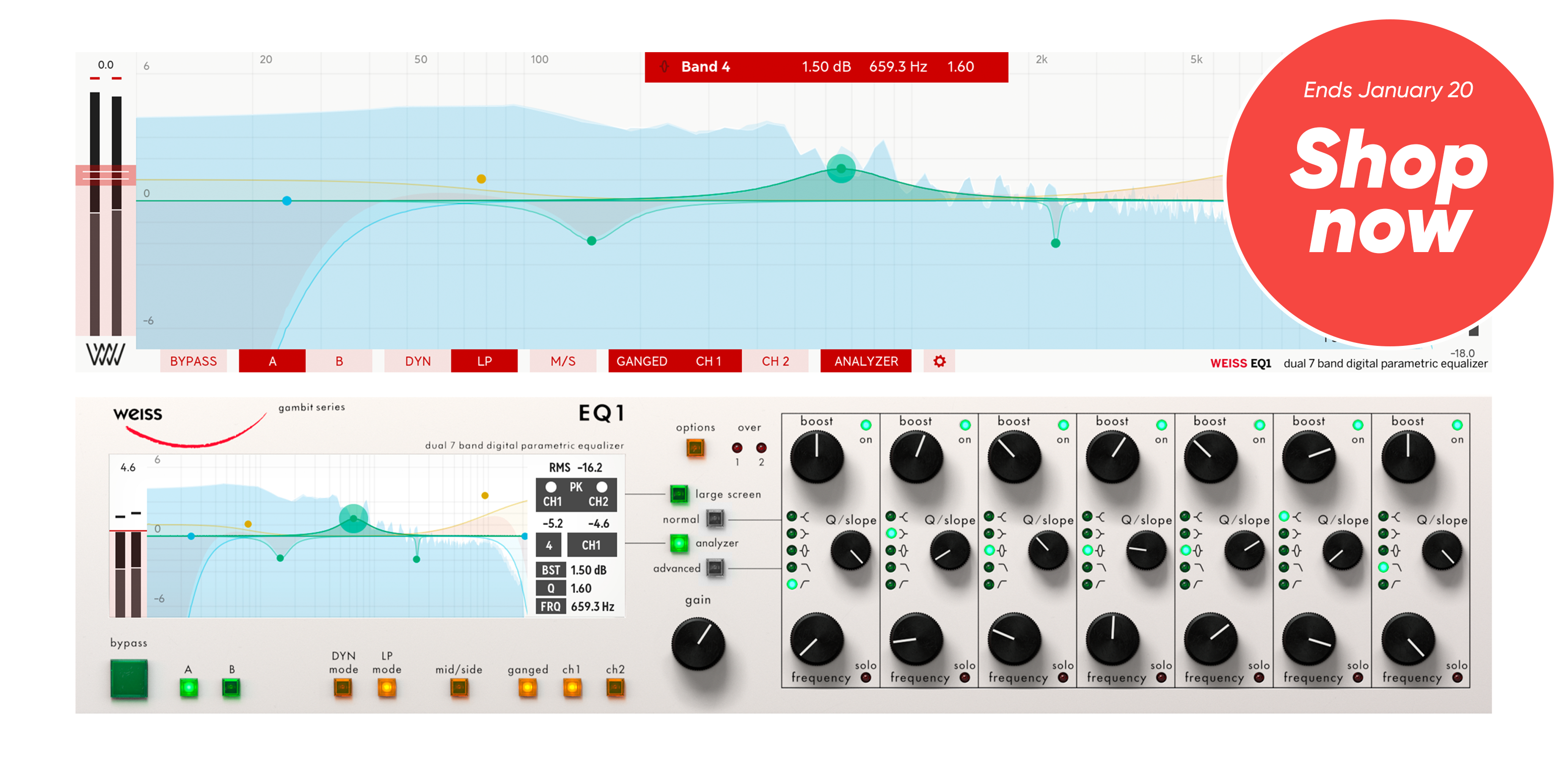Enable solo for the second band
Image resolution: width=1568 pixels, height=784 pixels.
(965, 677)
